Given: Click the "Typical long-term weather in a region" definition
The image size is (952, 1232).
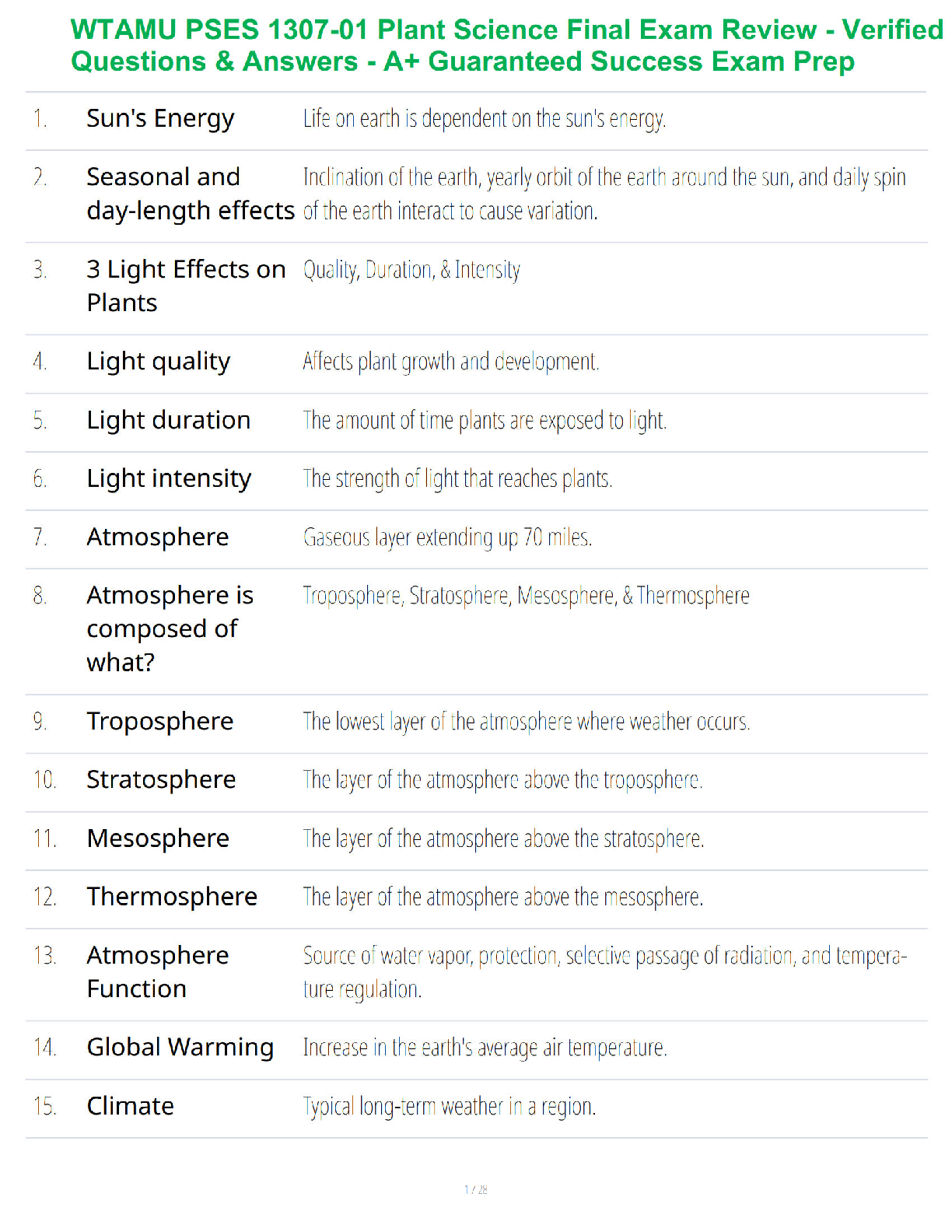Looking at the screenshot, I should tap(450, 1107).
